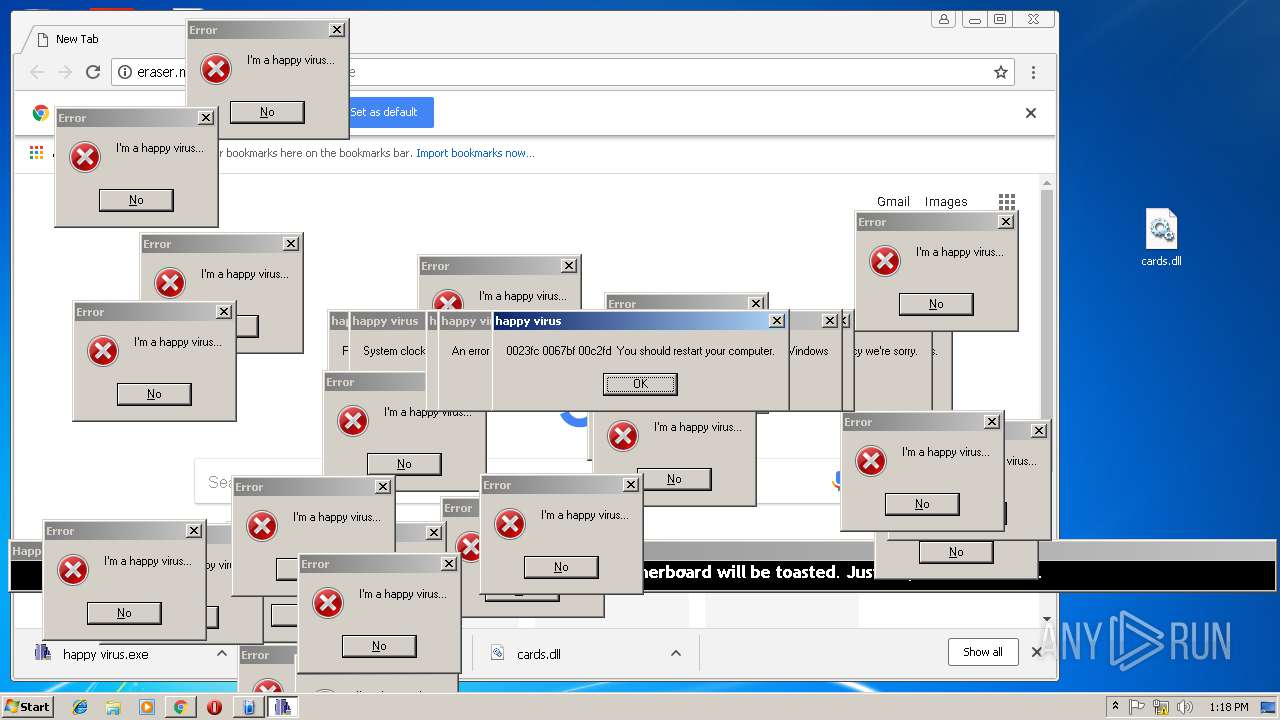The height and width of the screenshot is (720, 1280).
Task: Click the Import bookmarks now link
Action: tap(475, 153)
